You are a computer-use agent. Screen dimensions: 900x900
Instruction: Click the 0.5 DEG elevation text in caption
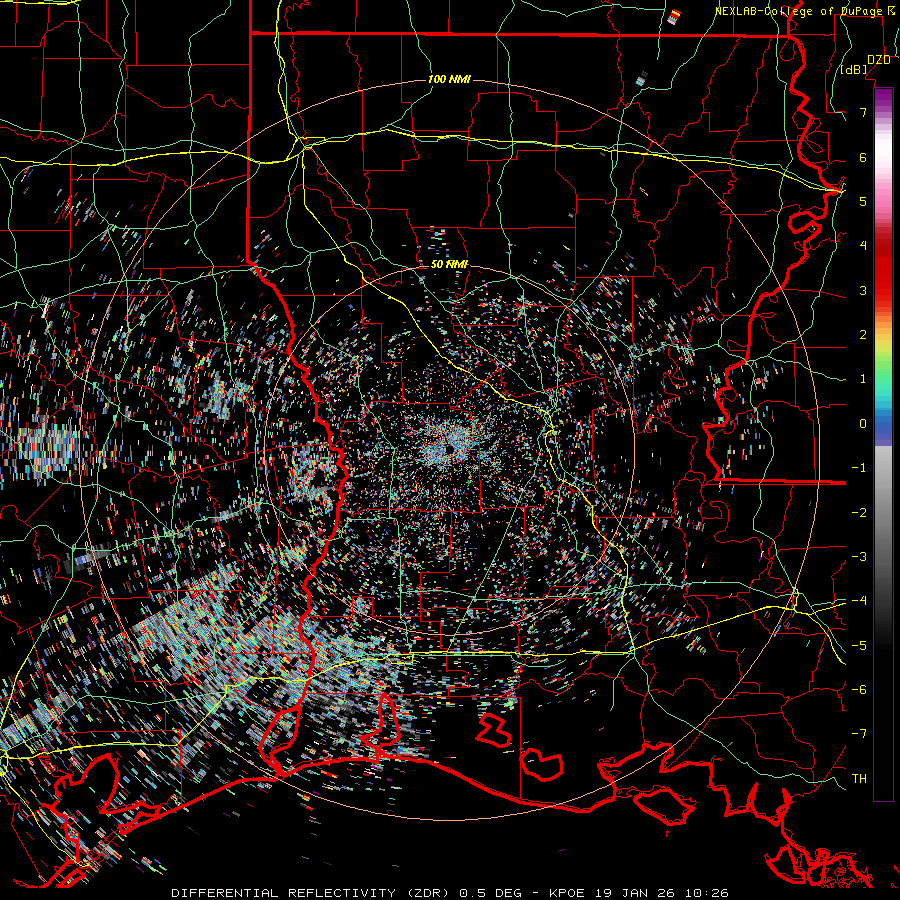pyautogui.click(x=491, y=893)
